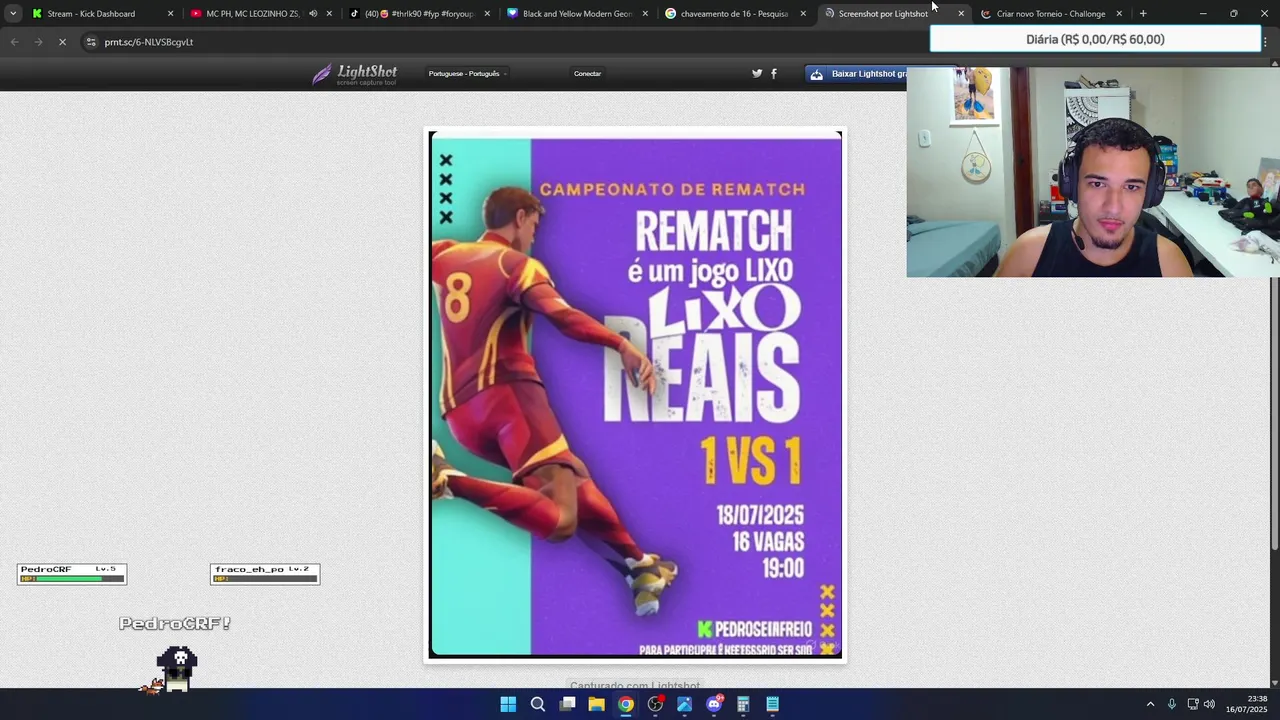Image resolution: width=1280 pixels, height=720 pixels.
Task: Close the chaveamento de 16 tab
Action: click(x=803, y=14)
